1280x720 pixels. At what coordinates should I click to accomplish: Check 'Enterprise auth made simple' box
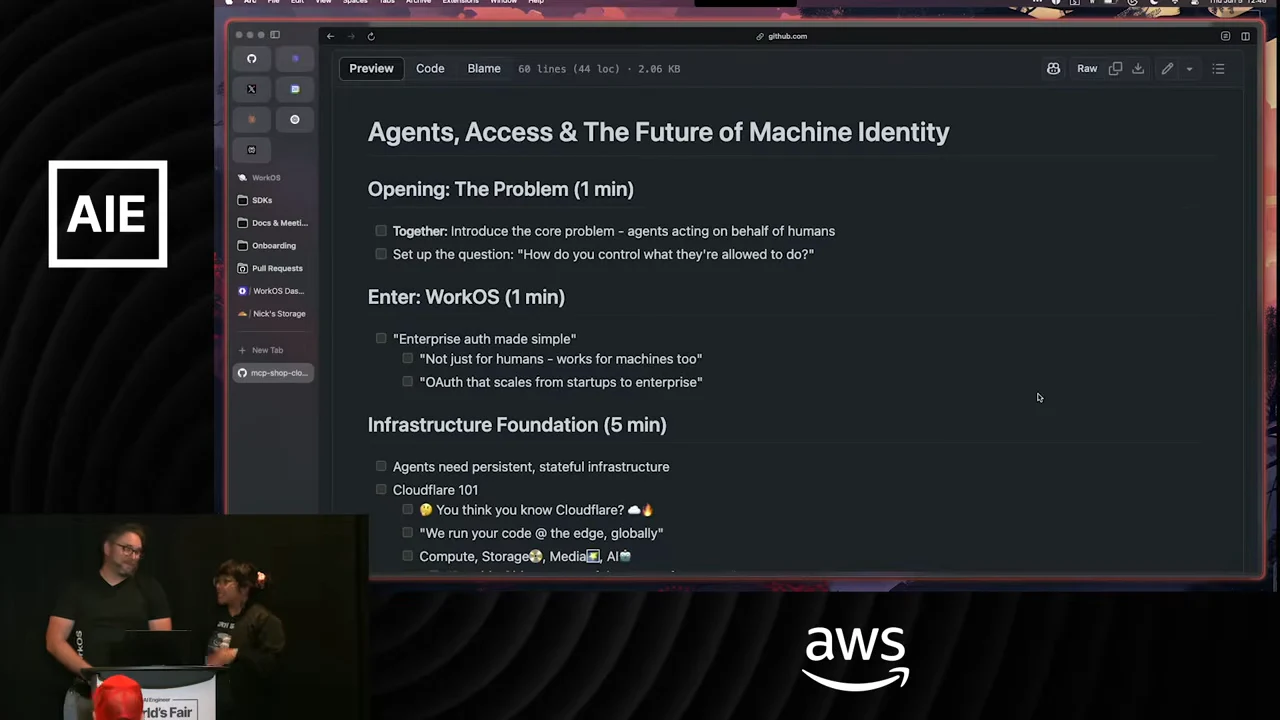[x=381, y=339]
